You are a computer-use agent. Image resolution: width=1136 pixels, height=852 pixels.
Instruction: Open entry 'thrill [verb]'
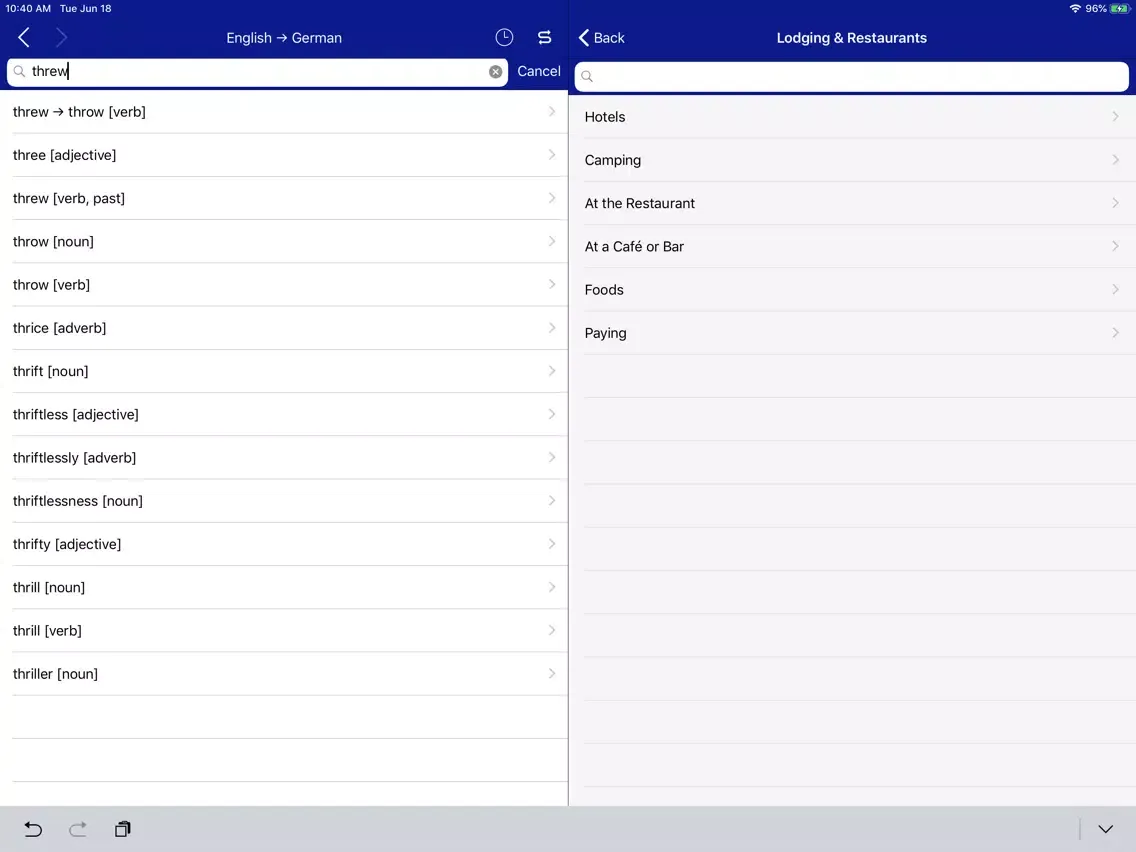point(284,630)
